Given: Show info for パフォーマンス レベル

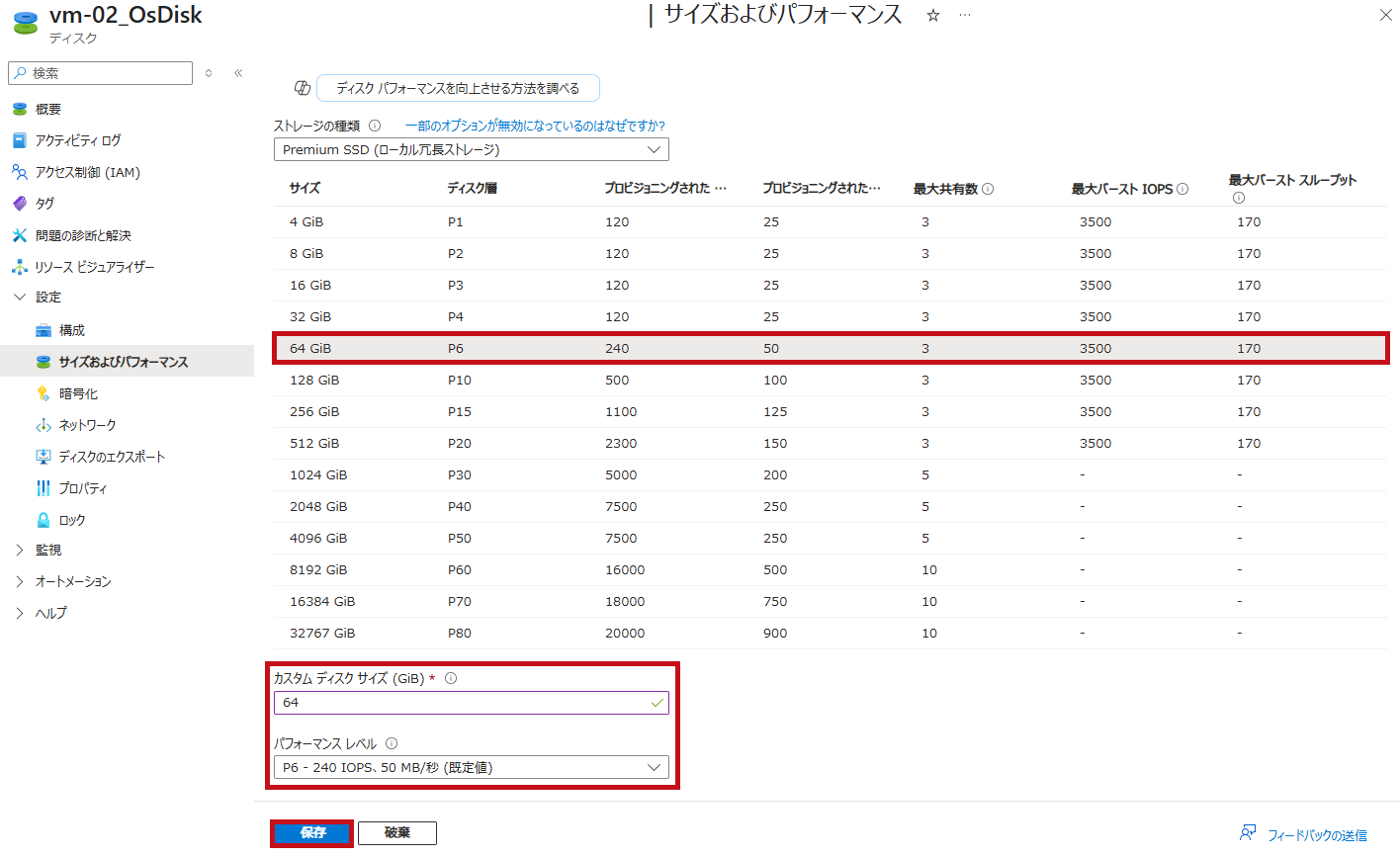Looking at the screenshot, I should 392,743.
